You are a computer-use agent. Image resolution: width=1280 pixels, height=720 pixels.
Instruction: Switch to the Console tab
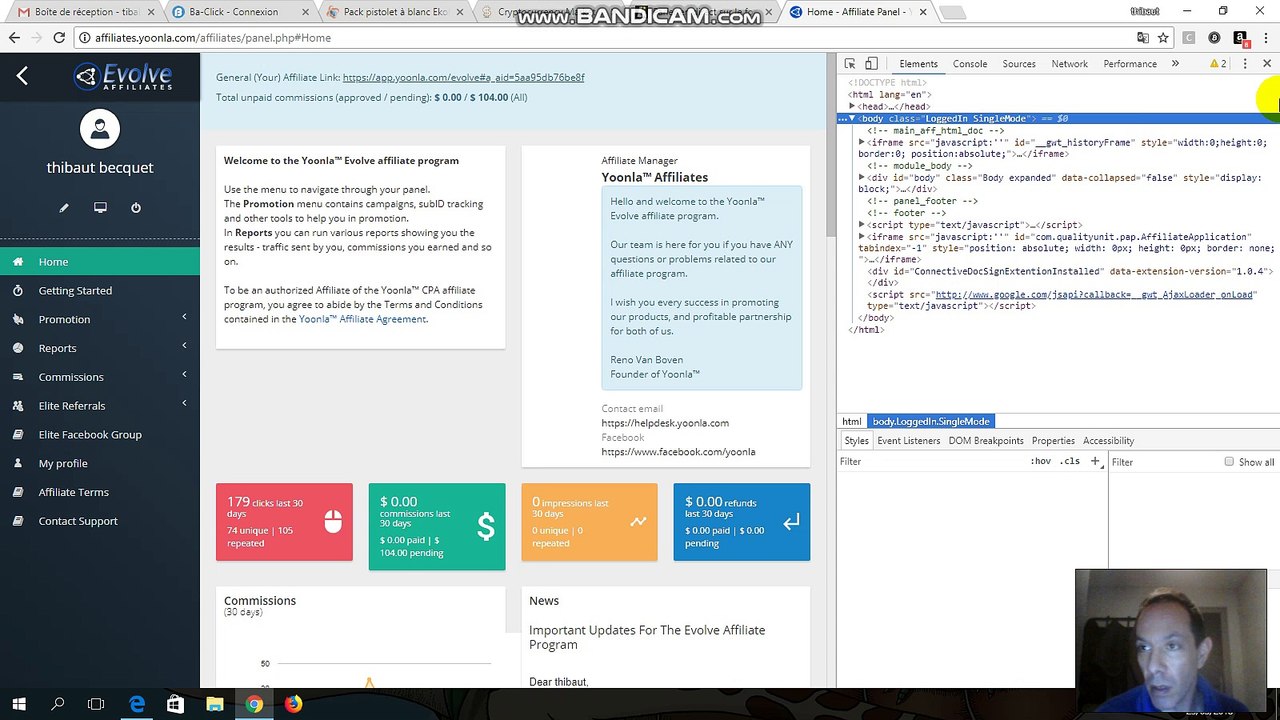[x=970, y=64]
